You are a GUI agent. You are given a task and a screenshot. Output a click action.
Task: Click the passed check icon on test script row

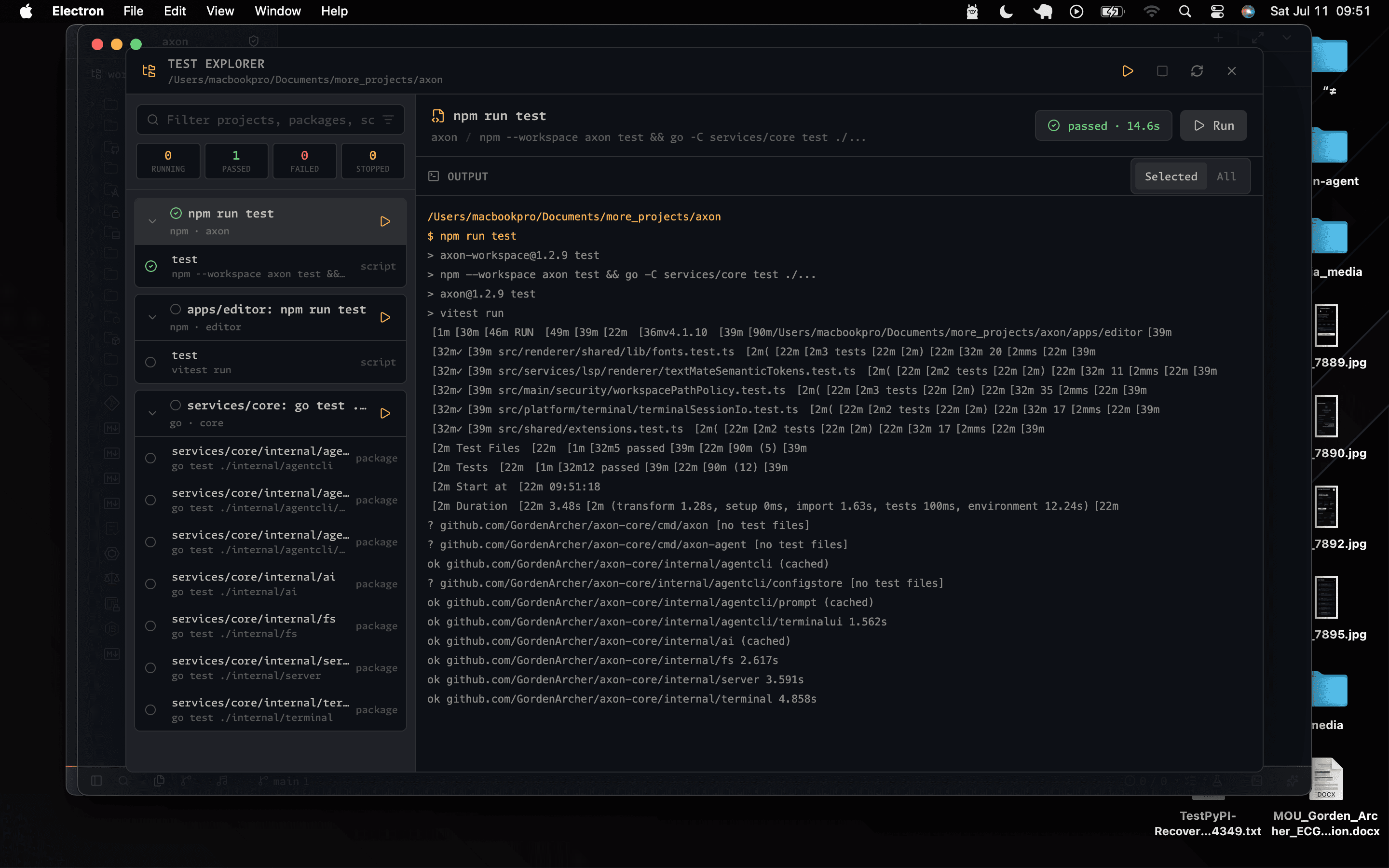[x=151, y=266]
